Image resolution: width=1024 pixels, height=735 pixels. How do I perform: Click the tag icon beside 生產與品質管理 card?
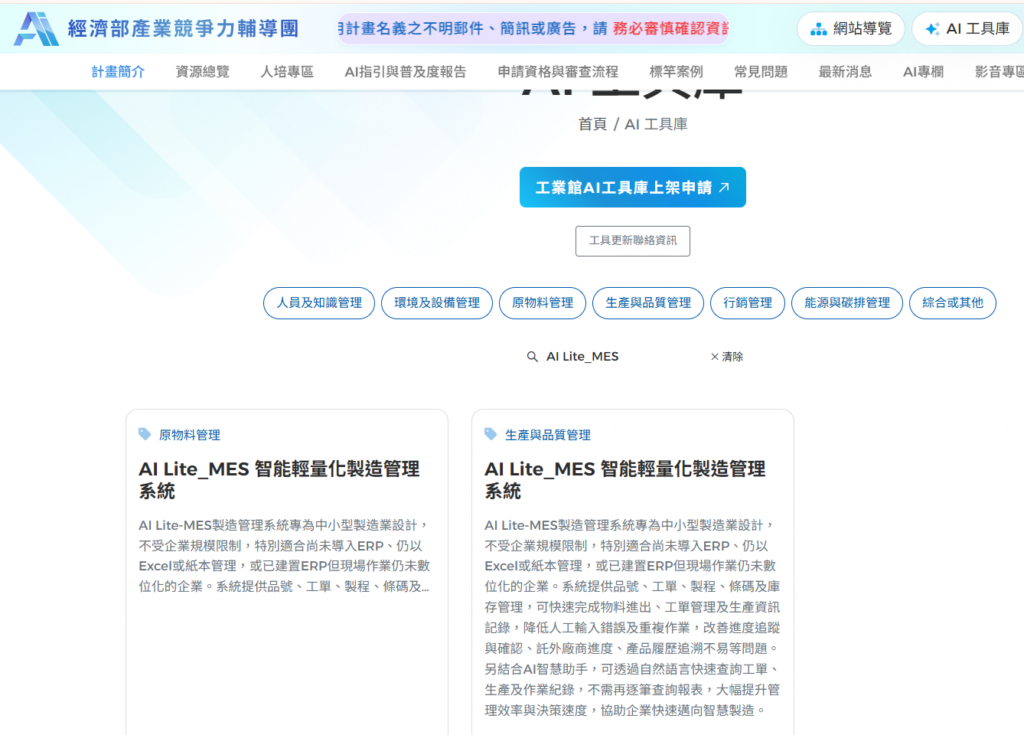coord(490,434)
